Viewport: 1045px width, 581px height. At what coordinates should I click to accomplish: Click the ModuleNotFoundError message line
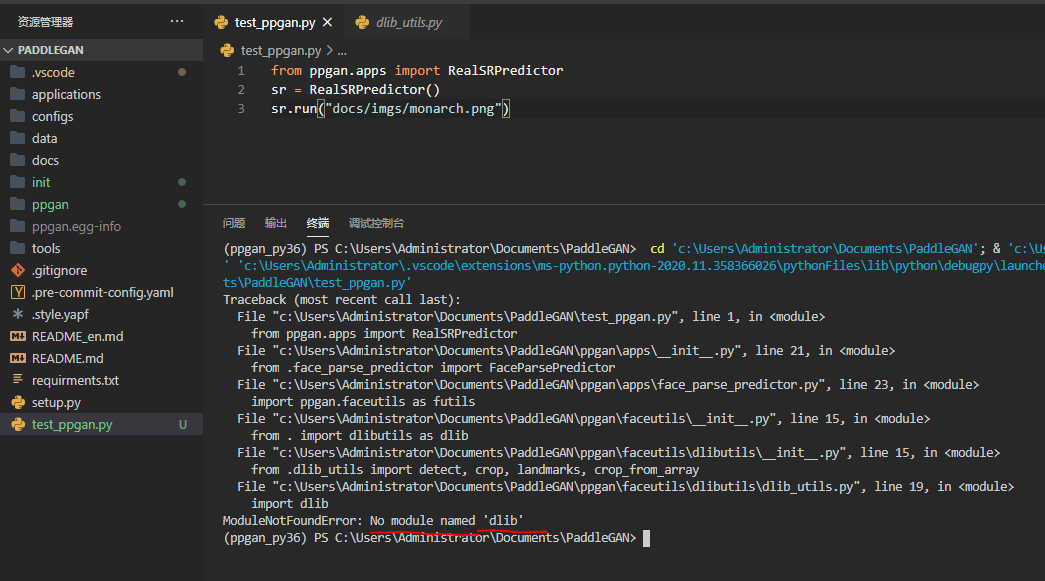tap(373, 520)
